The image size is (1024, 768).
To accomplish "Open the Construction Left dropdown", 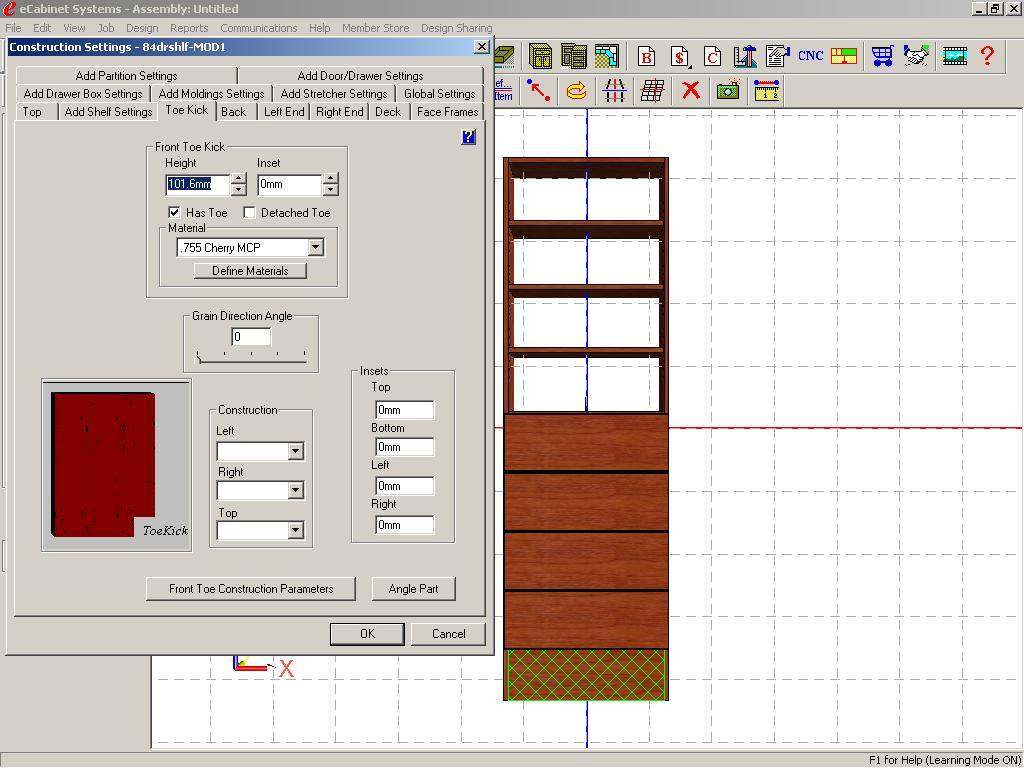I will tap(295, 451).
